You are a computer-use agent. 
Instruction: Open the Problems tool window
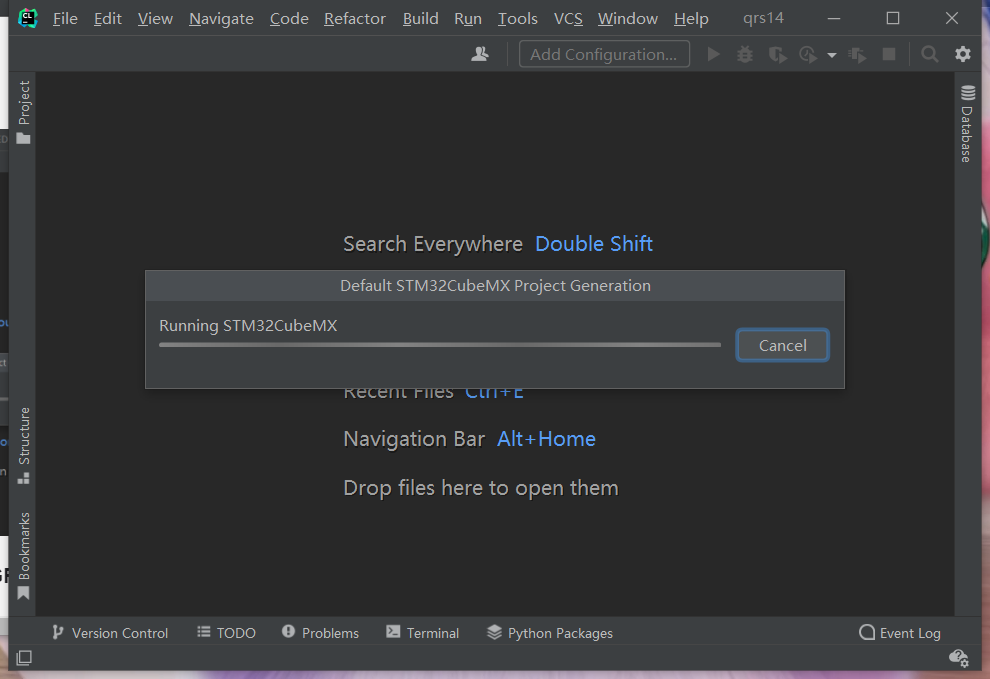click(320, 633)
